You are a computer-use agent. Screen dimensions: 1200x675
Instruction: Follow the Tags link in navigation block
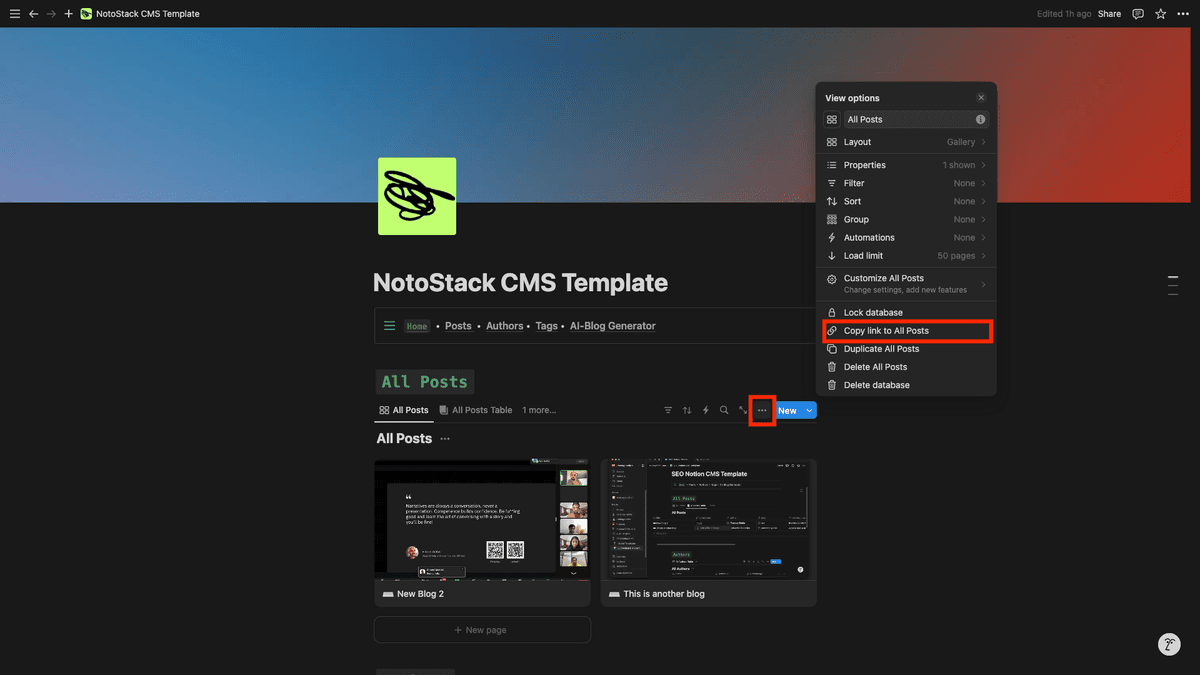pyautogui.click(x=547, y=326)
